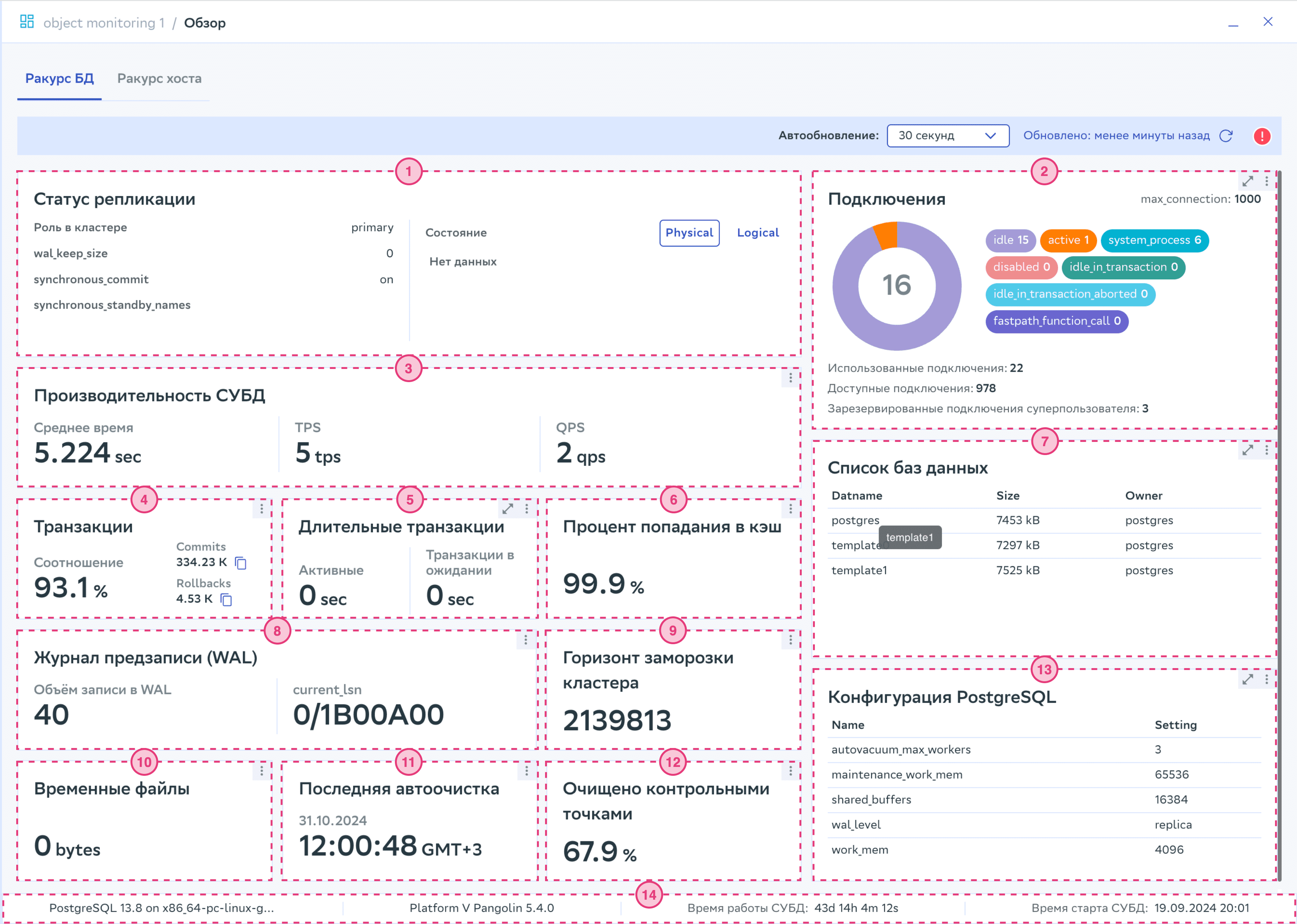Click the refresh icon next to Обновлено

(1226, 136)
